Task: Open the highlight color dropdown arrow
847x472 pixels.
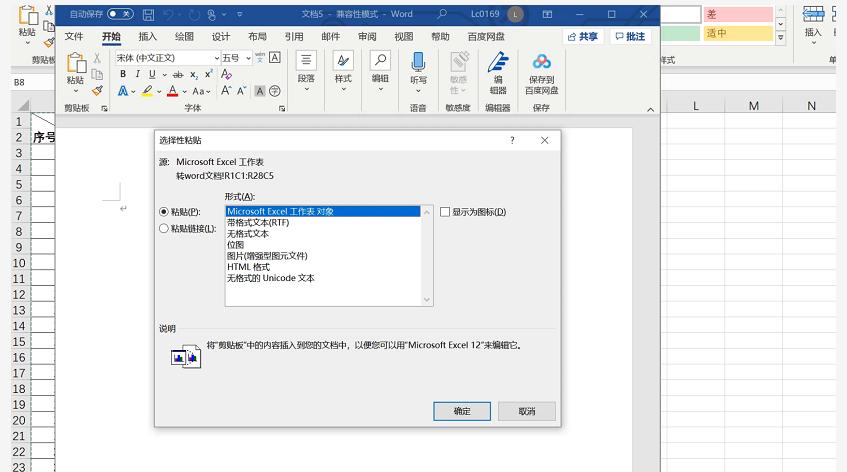Action: coord(159,91)
